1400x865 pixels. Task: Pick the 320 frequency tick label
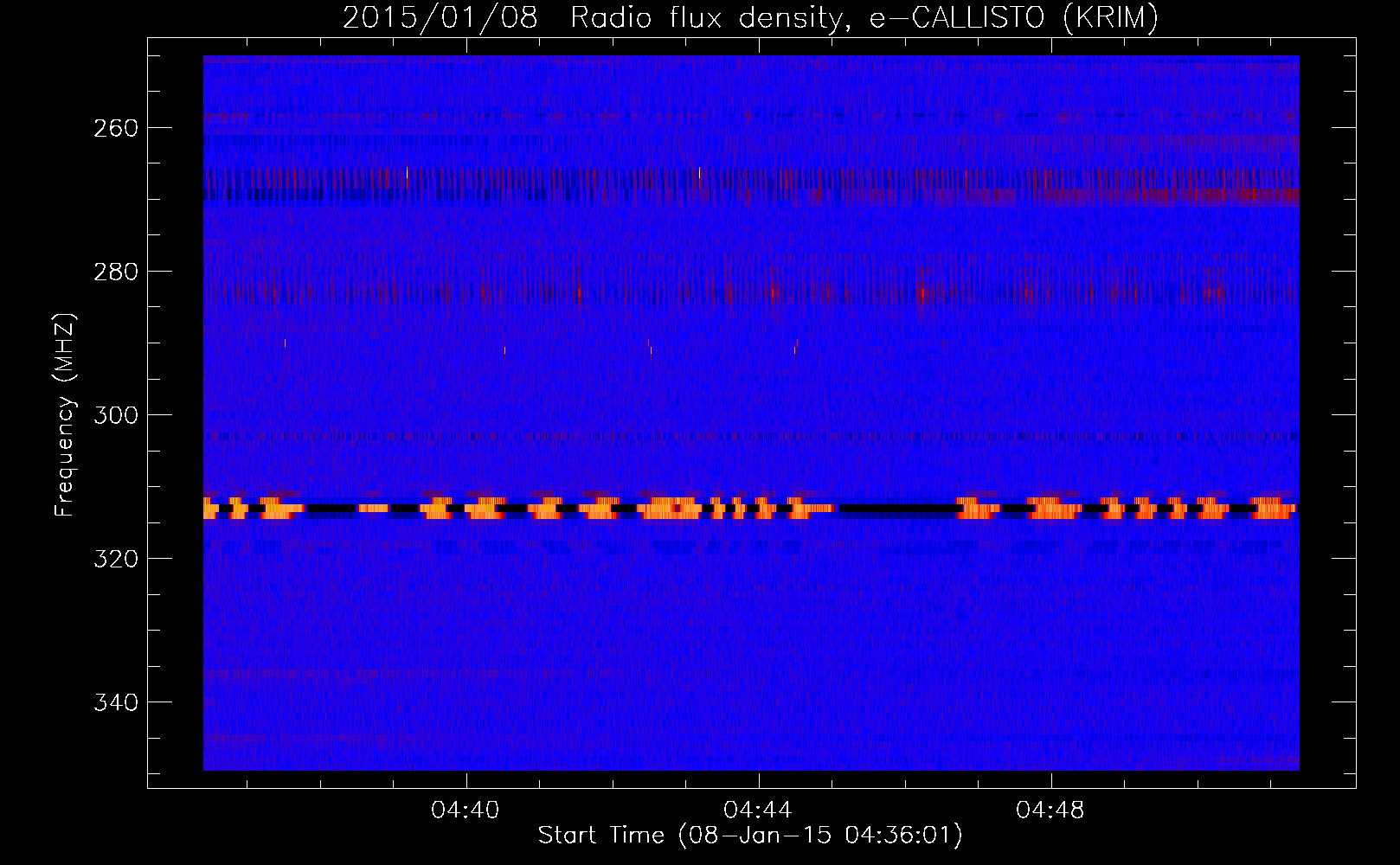[115, 559]
